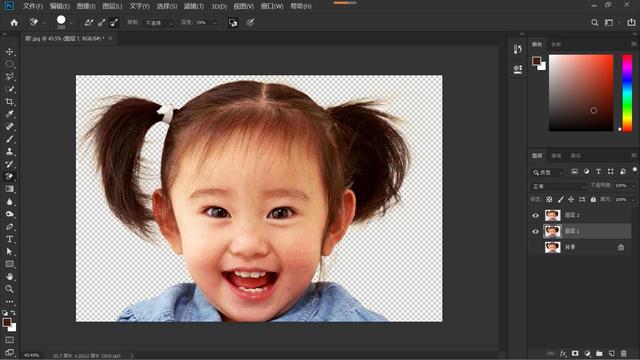Choose sampling once mode

click(102, 22)
